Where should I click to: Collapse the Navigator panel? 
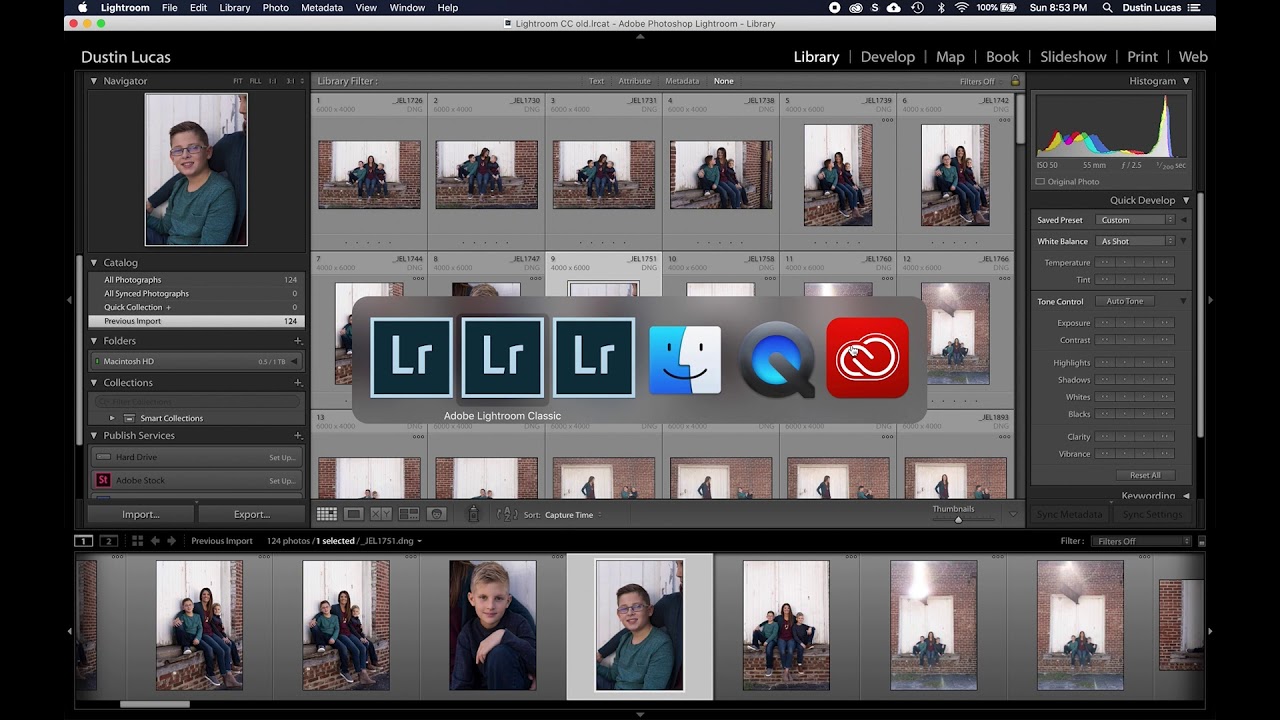(x=94, y=81)
